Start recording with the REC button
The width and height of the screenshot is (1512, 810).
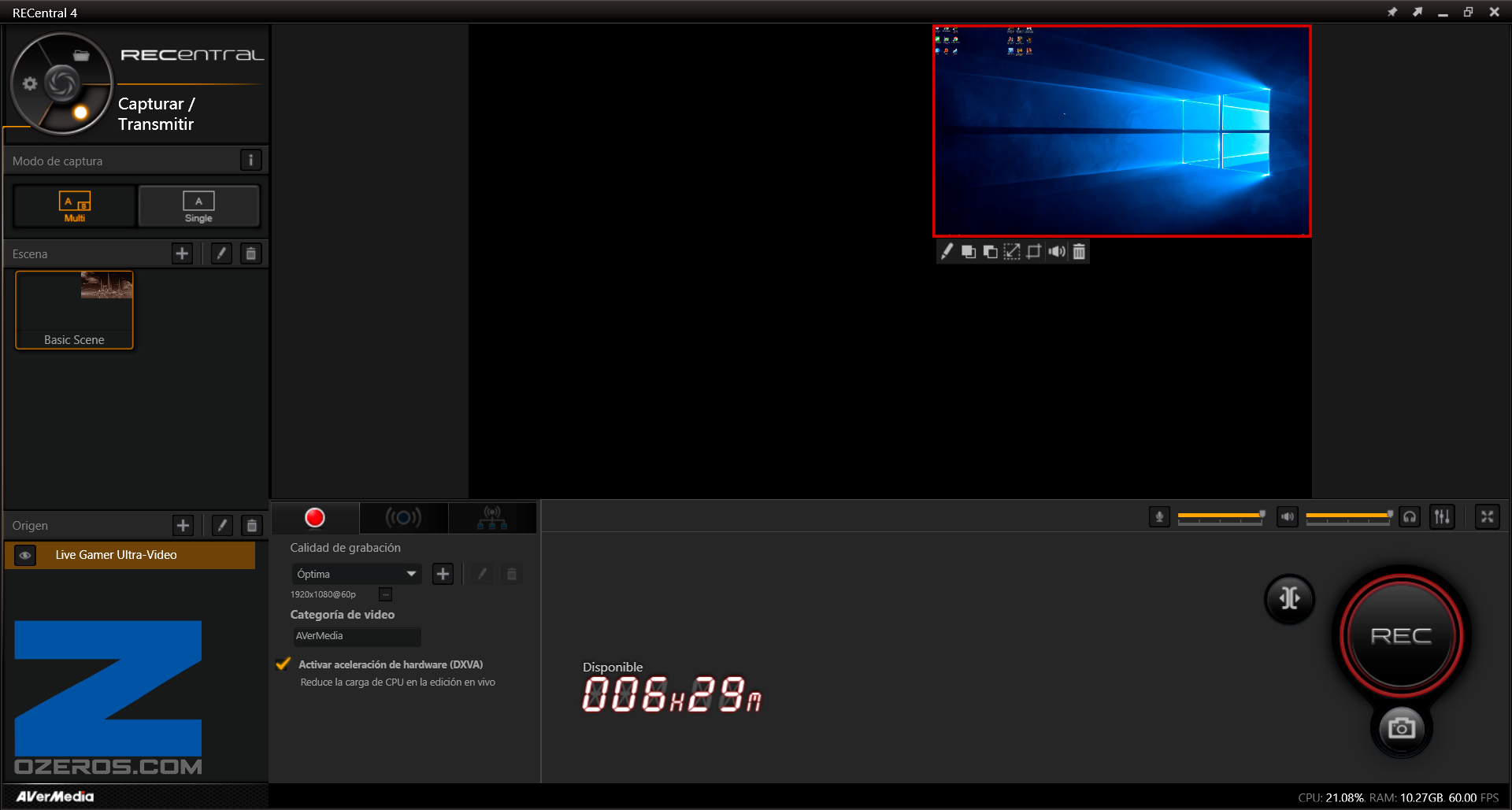tap(1401, 635)
